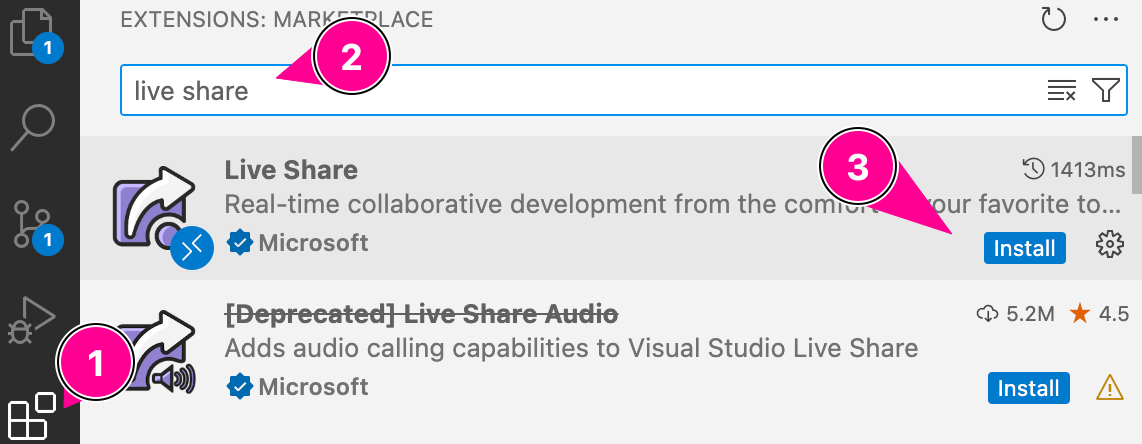Image resolution: width=1142 pixels, height=444 pixels.
Task: Clear extensions search results
Action: 1061,91
